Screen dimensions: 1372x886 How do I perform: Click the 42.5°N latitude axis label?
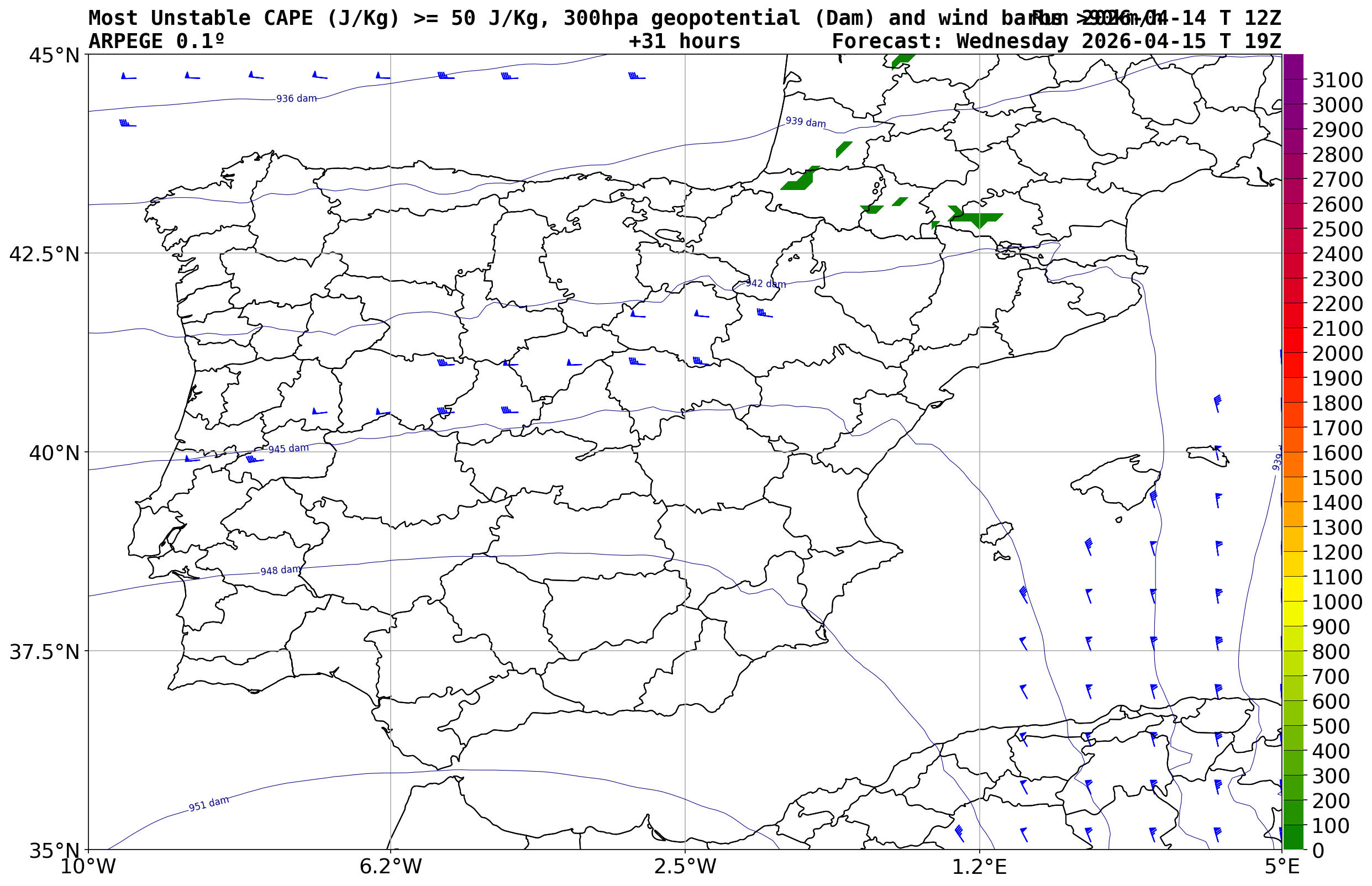[x=44, y=254]
